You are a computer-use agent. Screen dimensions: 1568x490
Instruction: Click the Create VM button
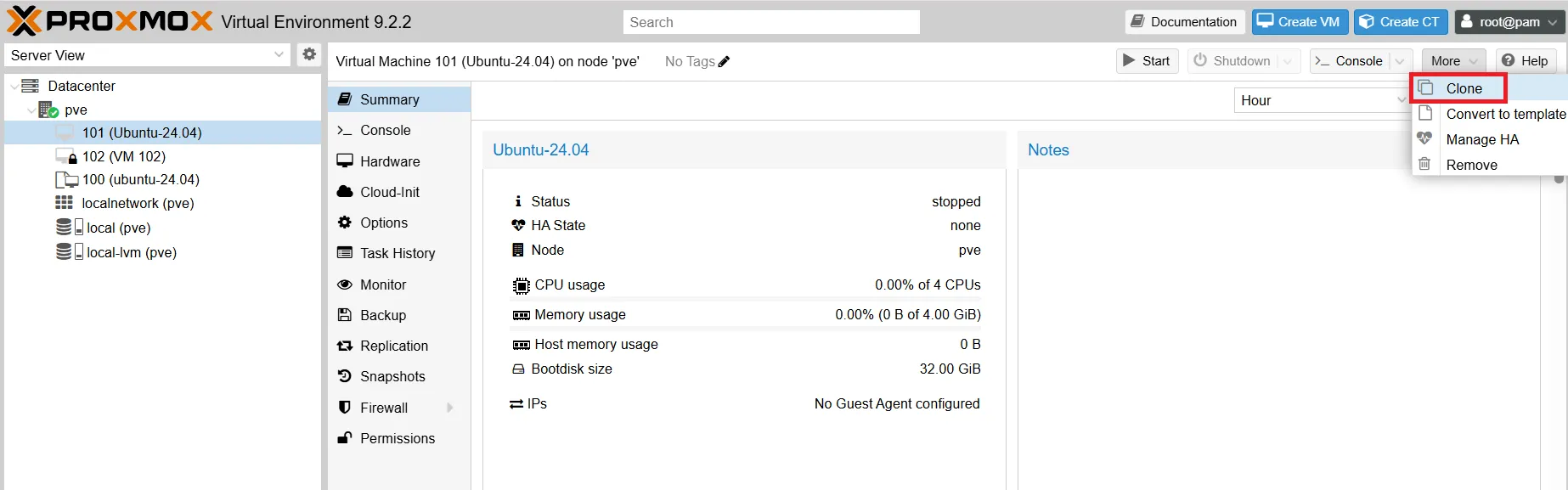point(1300,22)
